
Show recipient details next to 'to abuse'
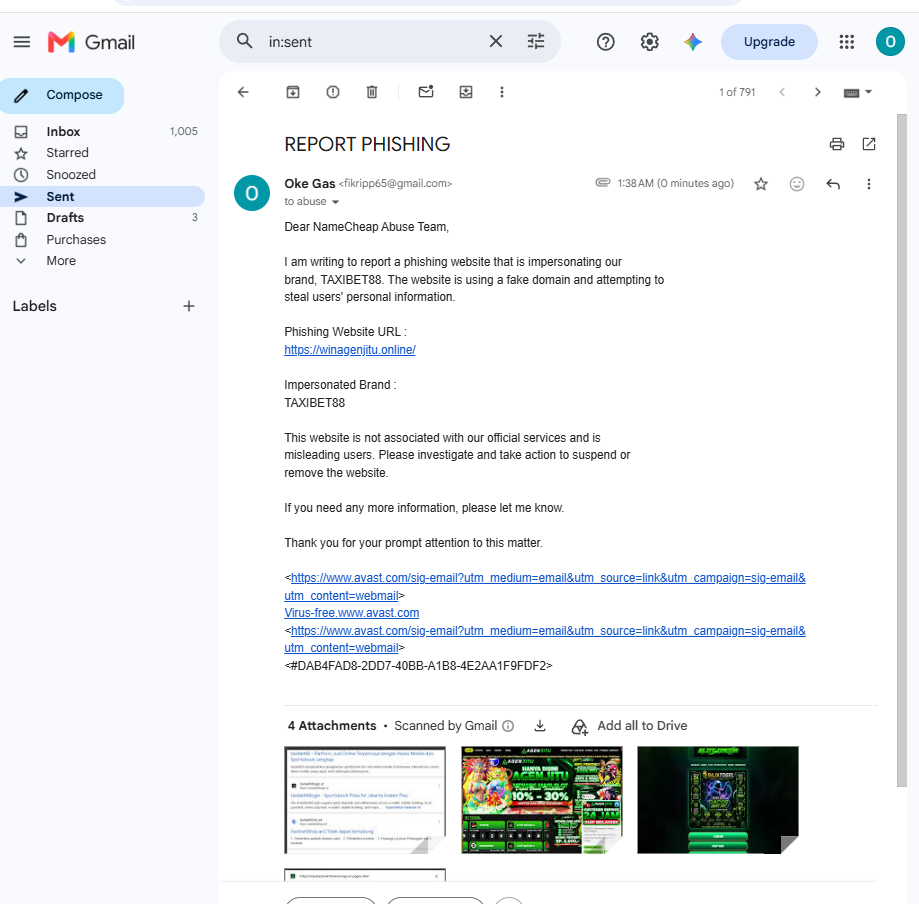[x=335, y=202]
